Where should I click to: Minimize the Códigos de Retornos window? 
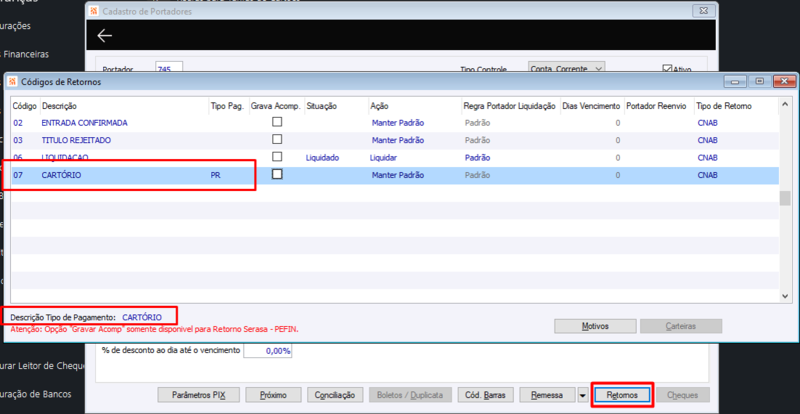735,82
